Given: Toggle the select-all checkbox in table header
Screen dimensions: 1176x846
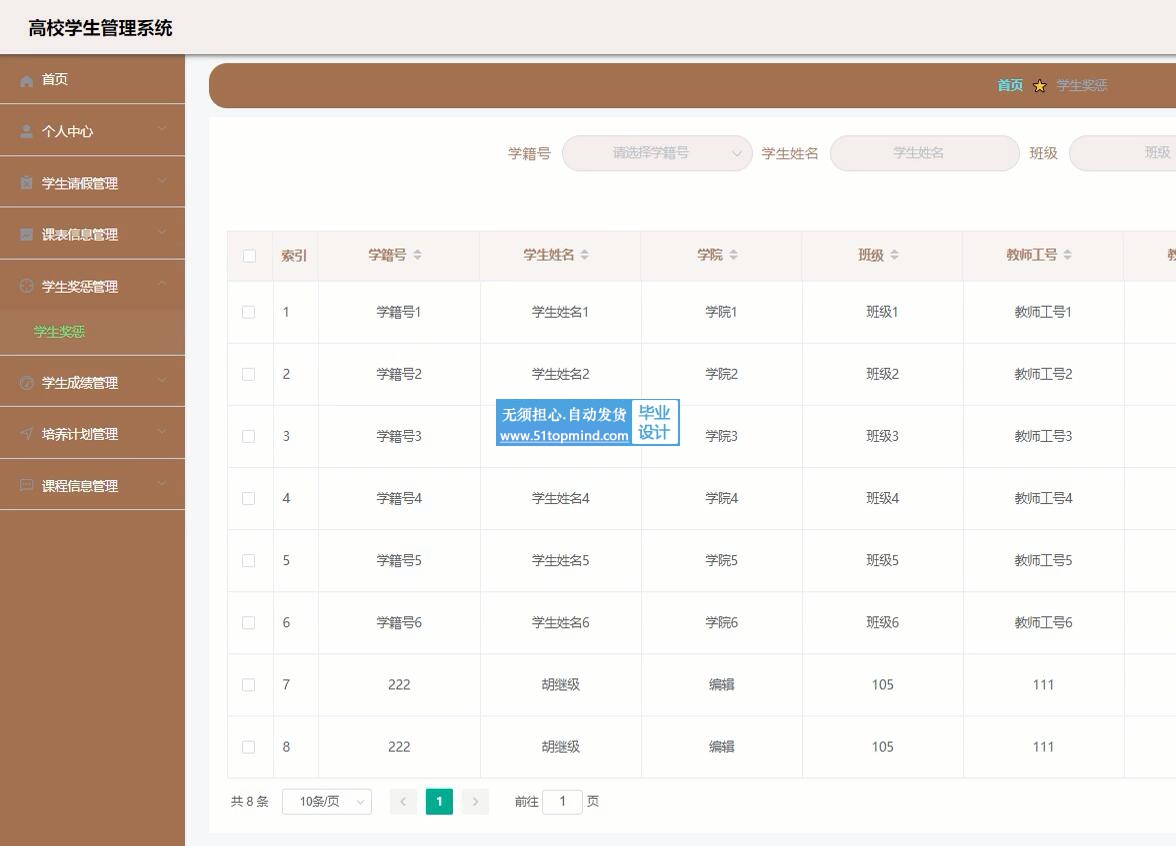Looking at the screenshot, I should coord(250,256).
